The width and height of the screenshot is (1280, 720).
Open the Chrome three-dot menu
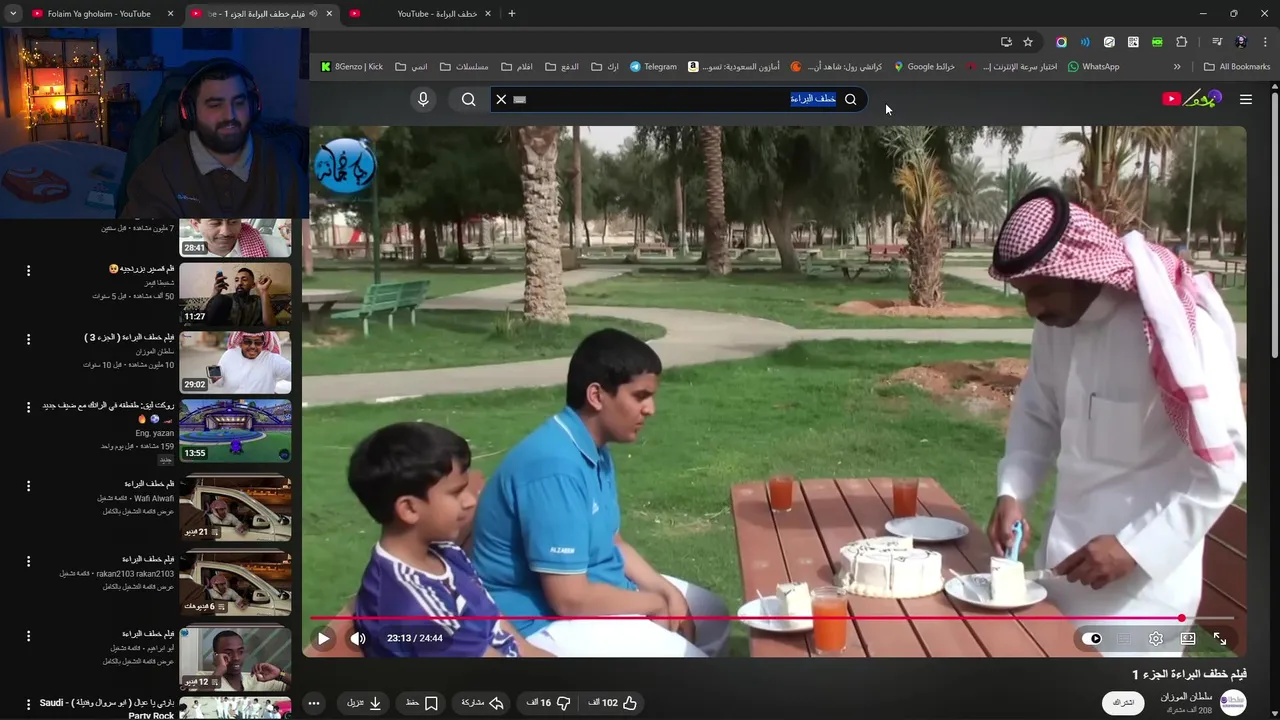tap(1266, 42)
